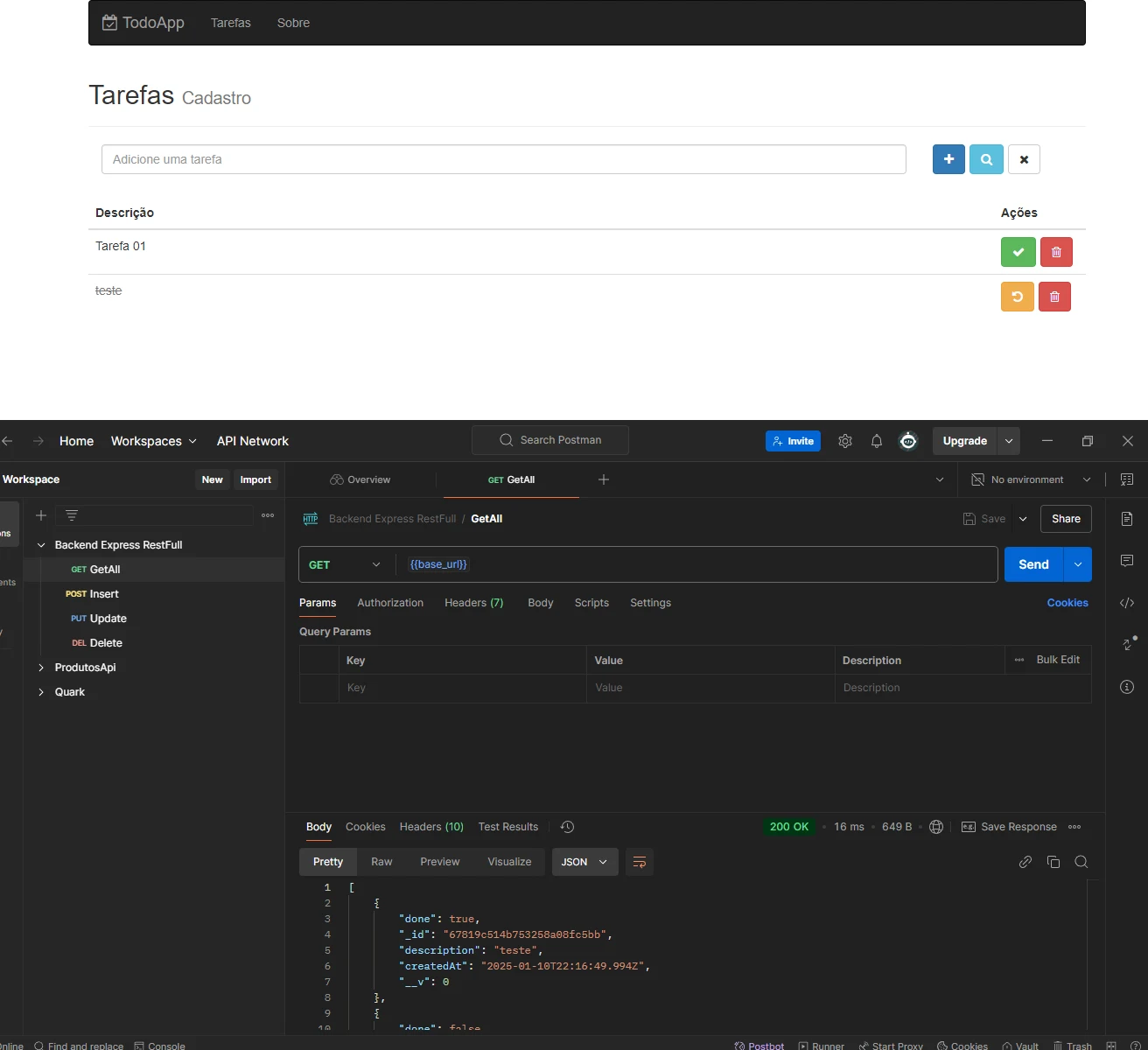Viewport: 1148px width, 1050px height.
Task: Expand the ProdutosApi collection
Action: pos(41,668)
